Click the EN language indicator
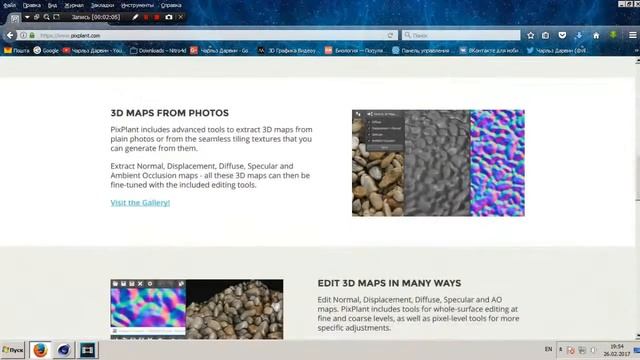 click(x=548, y=349)
